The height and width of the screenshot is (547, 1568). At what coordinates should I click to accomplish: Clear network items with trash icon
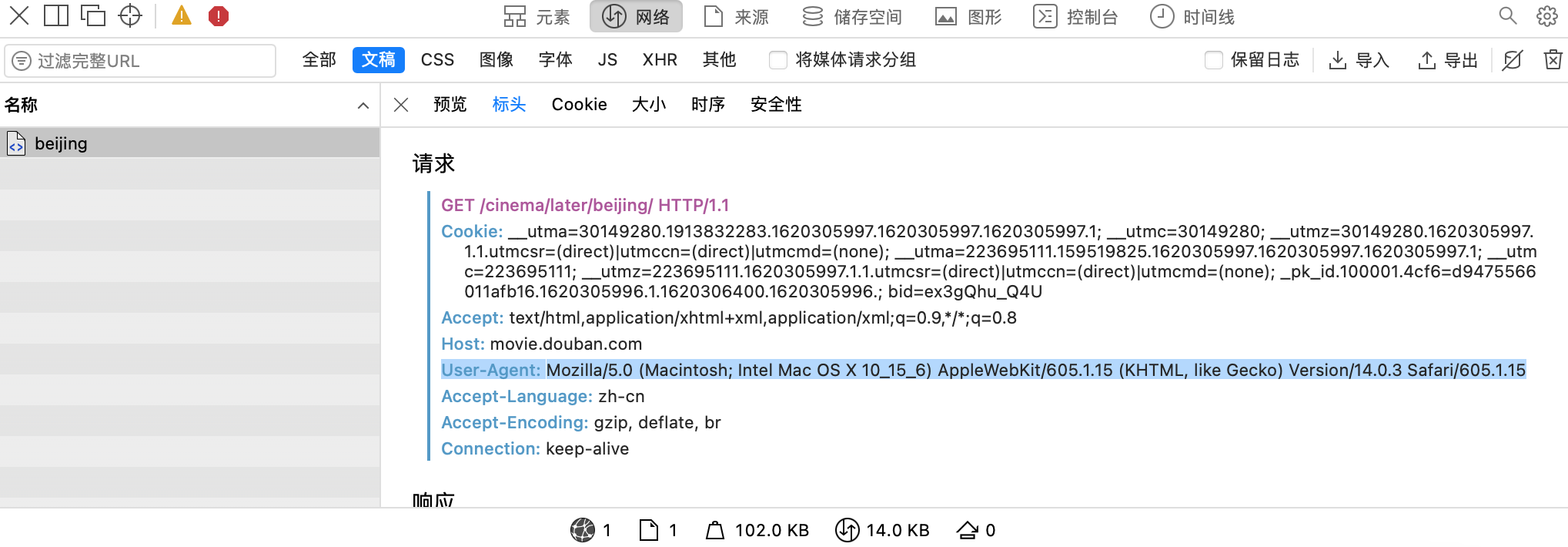pyautogui.click(x=1553, y=60)
